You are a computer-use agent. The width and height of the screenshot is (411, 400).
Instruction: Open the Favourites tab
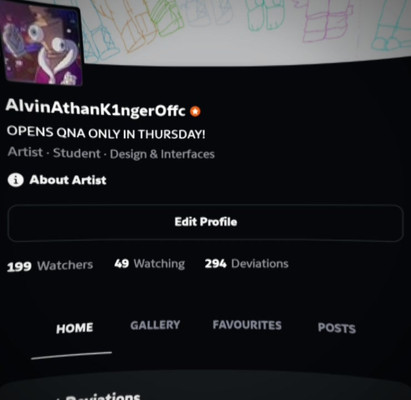pos(247,325)
